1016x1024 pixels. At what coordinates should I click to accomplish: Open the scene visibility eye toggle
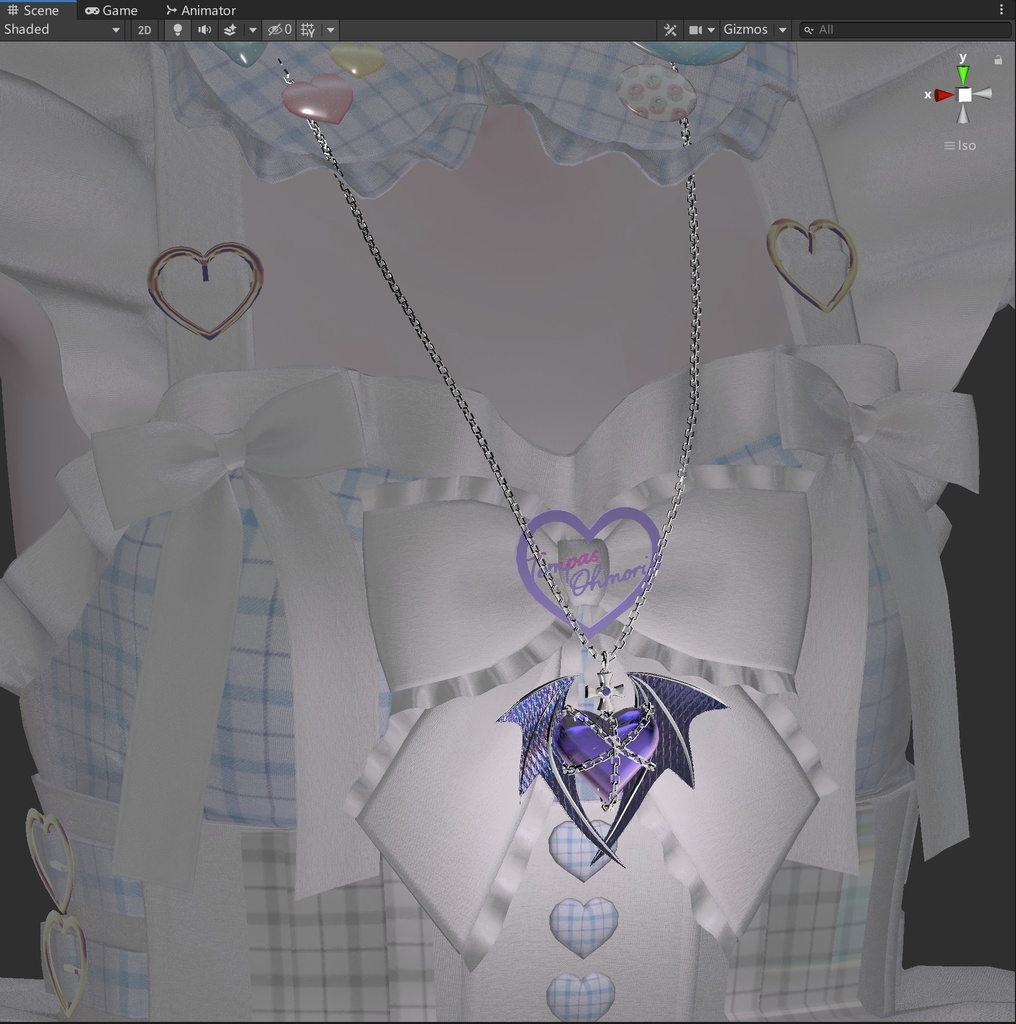click(x=278, y=30)
